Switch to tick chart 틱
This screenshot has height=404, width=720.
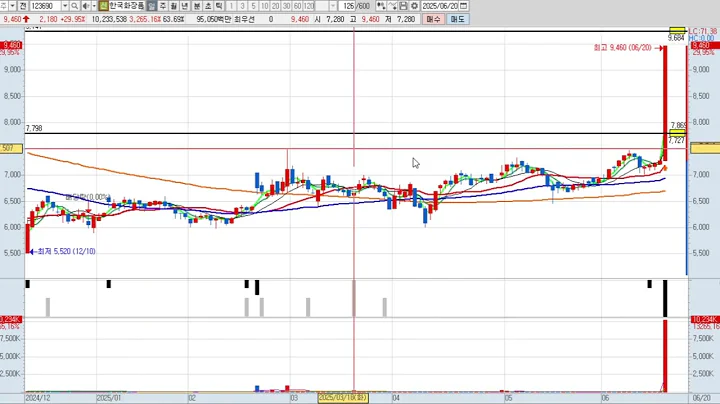[x=219, y=6]
